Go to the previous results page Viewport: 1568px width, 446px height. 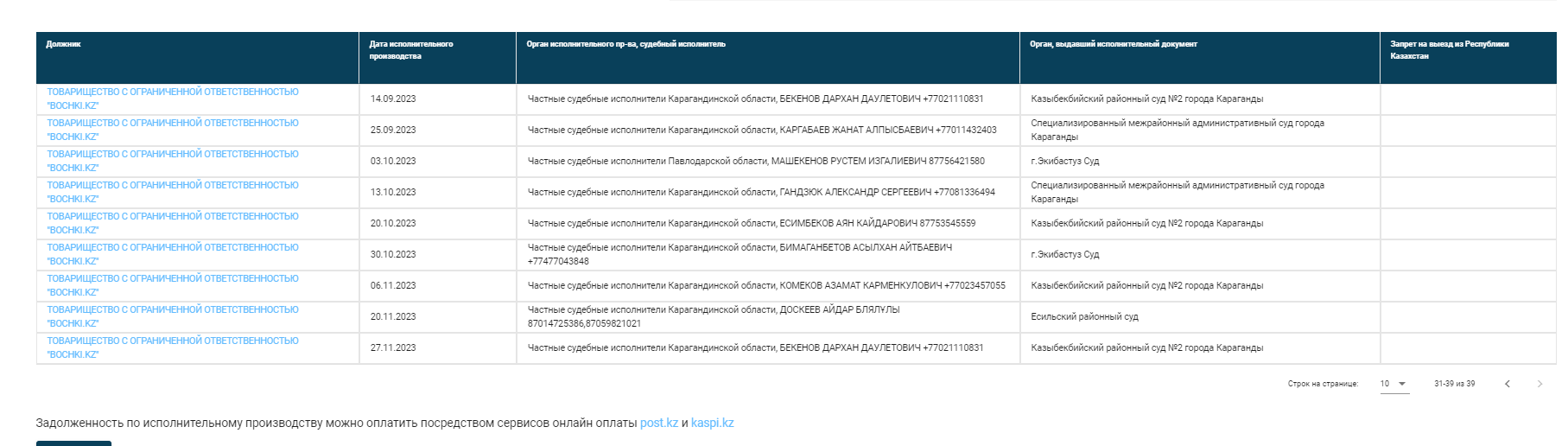(1508, 384)
